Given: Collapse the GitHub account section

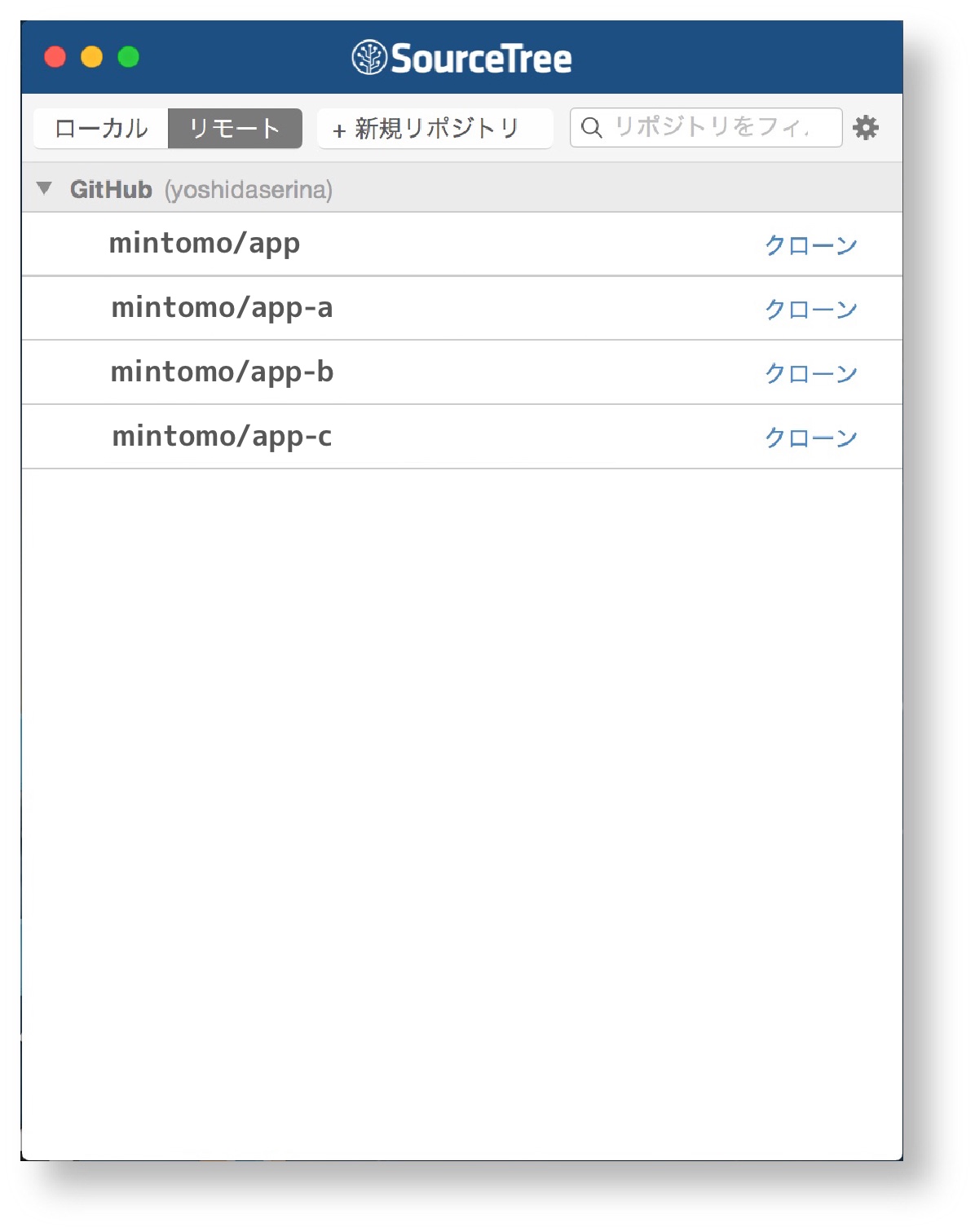Looking at the screenshot, I should pyautogui.click(x=45, y=189).
